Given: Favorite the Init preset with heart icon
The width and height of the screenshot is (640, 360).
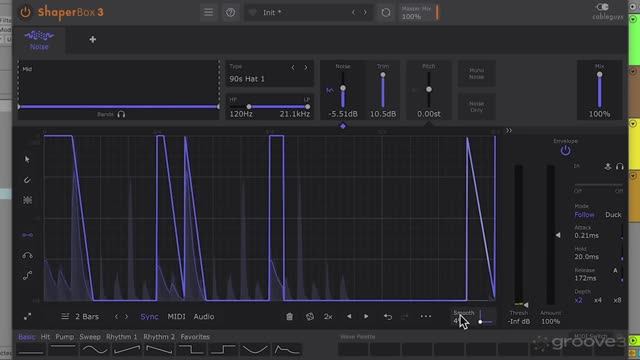Looking at the screenshot, I should [253, 13].
